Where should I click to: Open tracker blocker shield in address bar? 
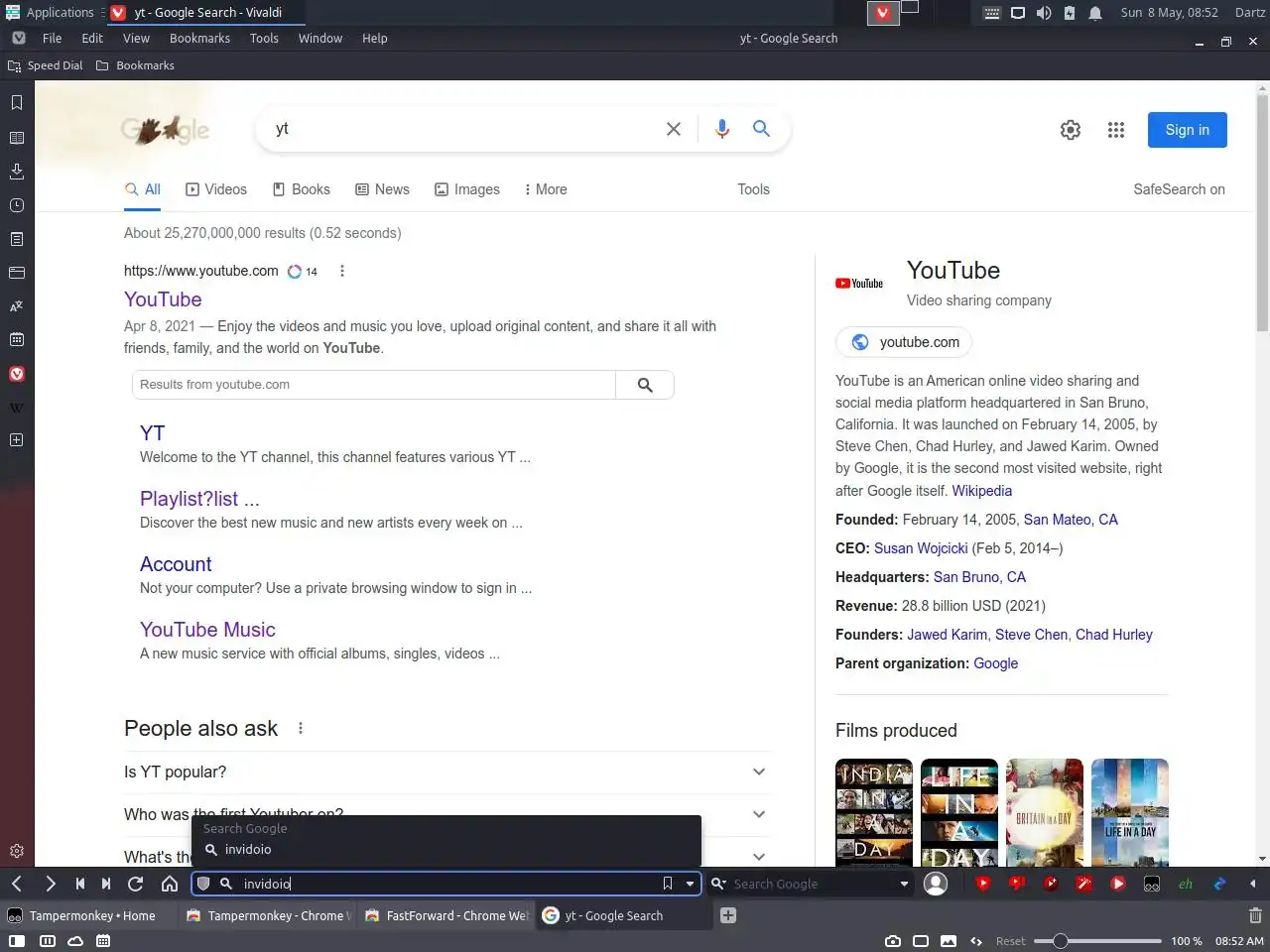pyautogui.click(x=203, y=884)
